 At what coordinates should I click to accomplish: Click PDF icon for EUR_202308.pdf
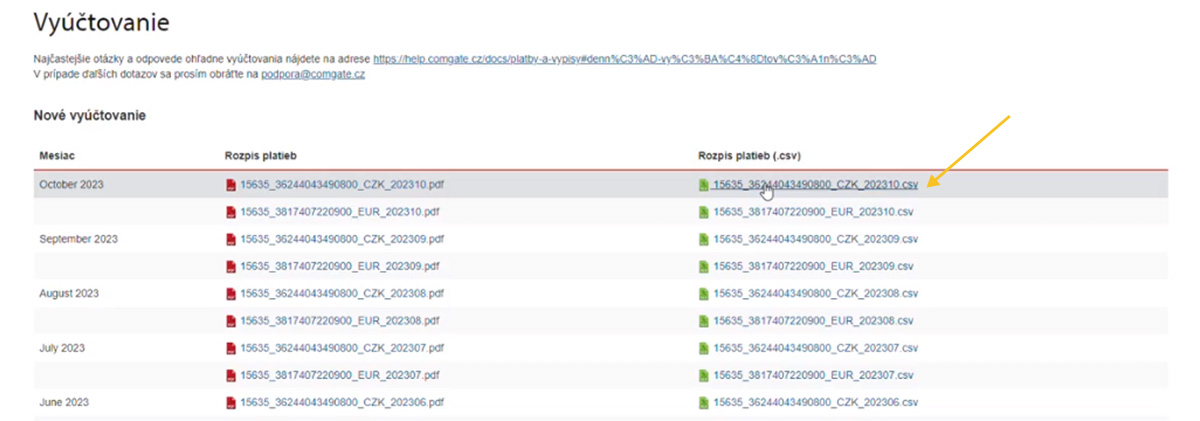coord(232,320)
